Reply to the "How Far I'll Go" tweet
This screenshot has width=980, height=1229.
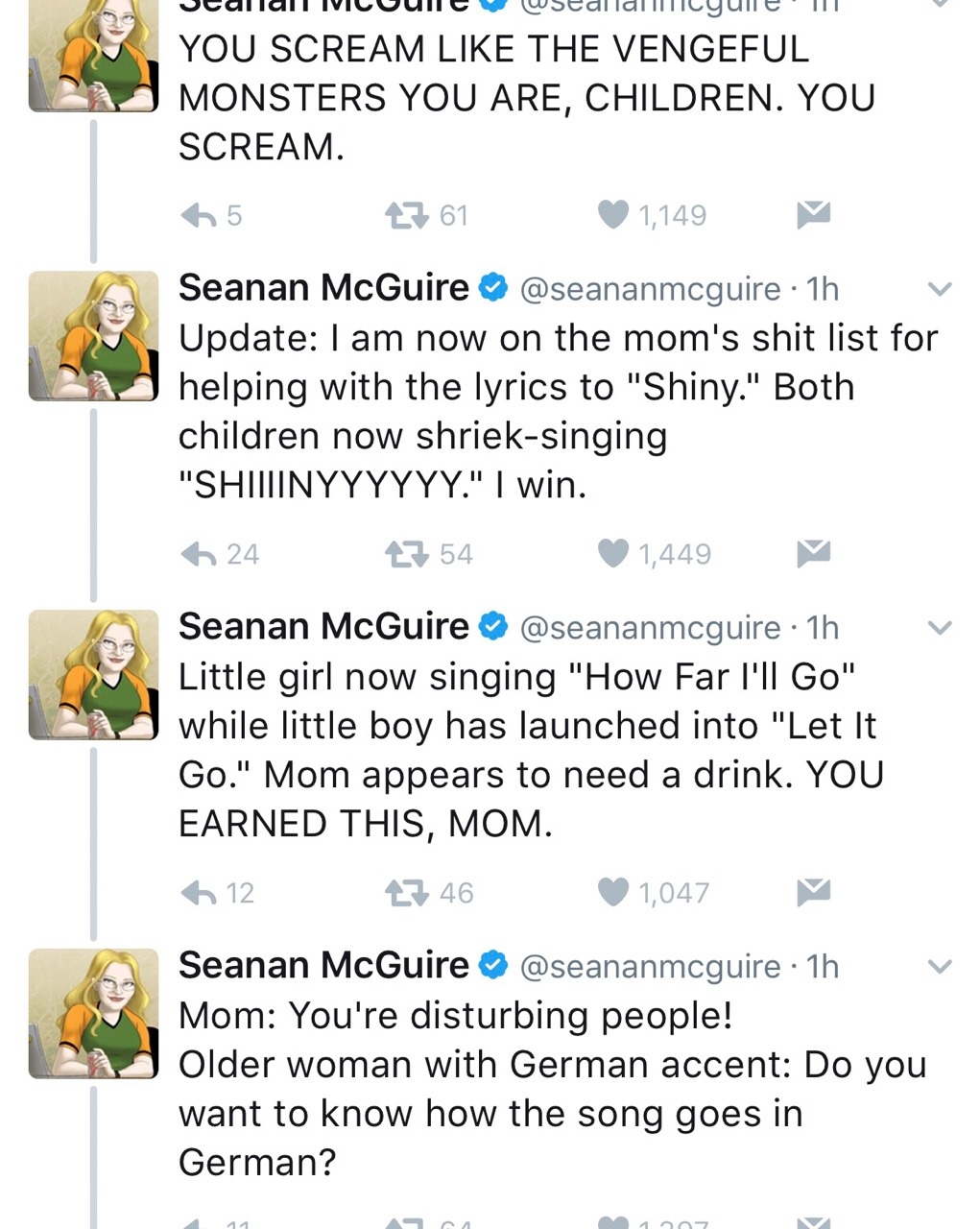point(199,893)
